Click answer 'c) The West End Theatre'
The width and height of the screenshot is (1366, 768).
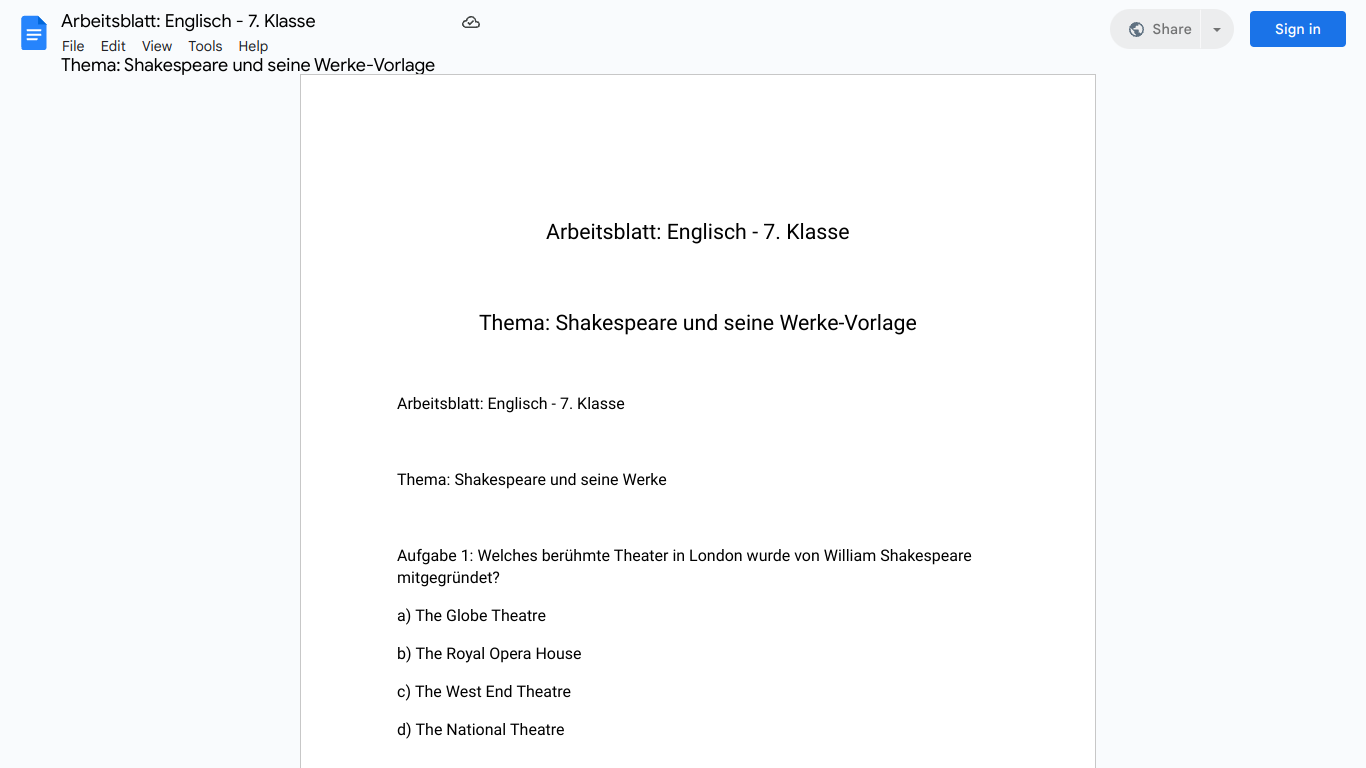click(484, 692)
